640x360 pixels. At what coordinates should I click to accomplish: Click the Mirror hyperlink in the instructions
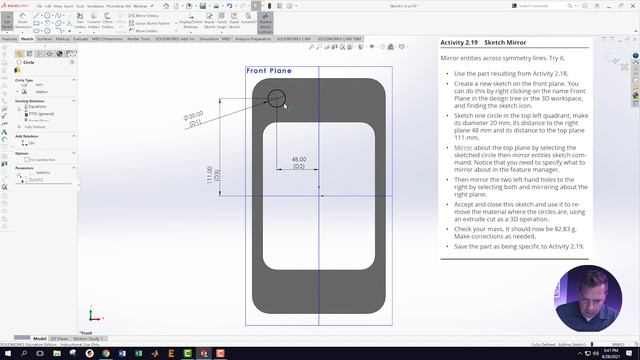point(463,148)
